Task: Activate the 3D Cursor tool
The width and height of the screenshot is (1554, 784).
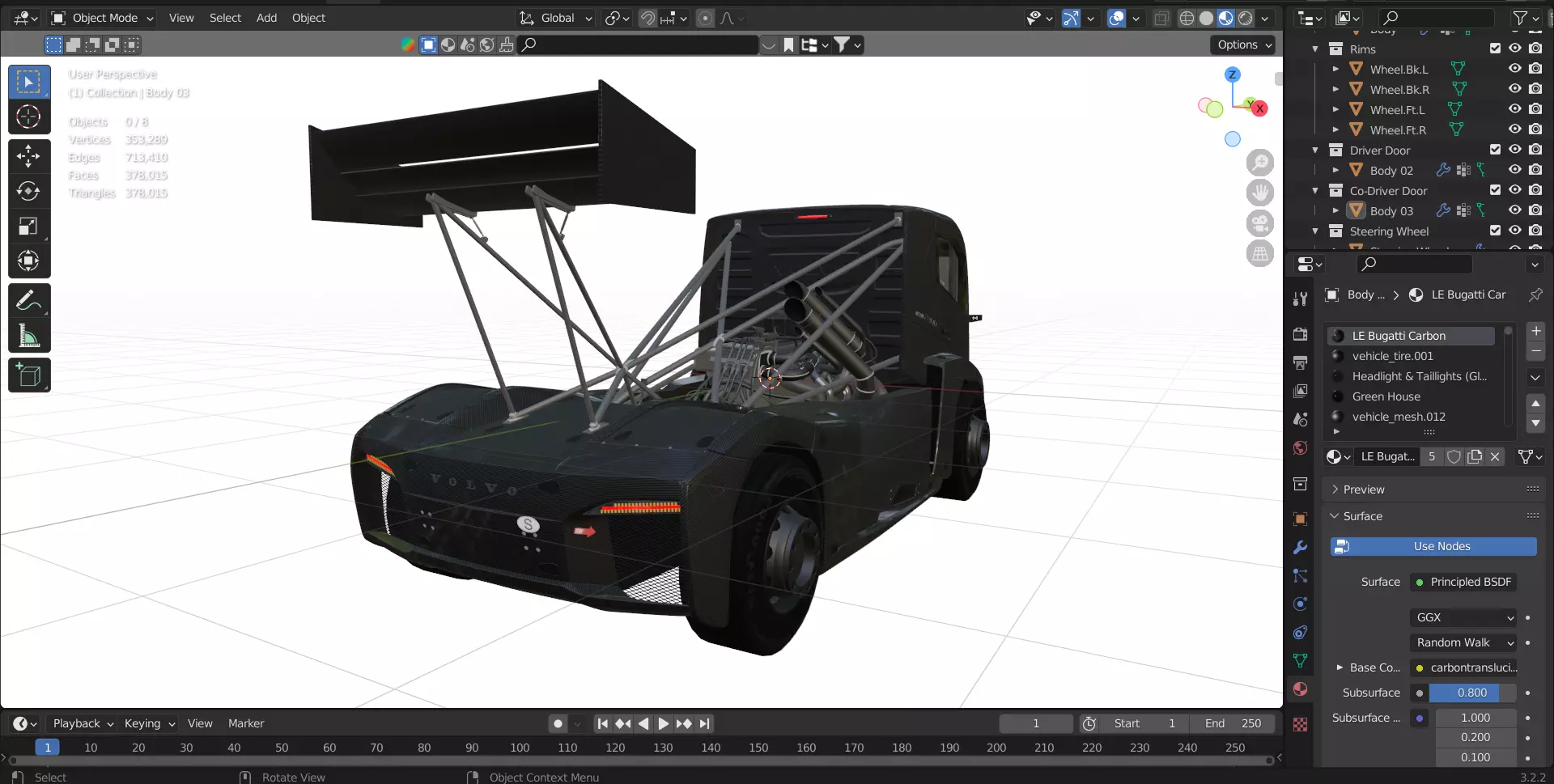Action: click(x=29, y=117)
